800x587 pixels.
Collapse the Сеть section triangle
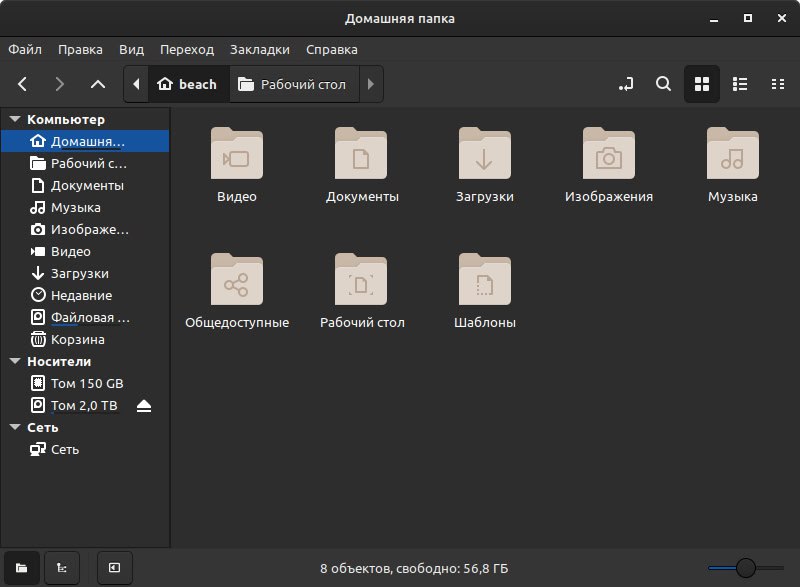pyautogui.click(x=15, y=427)
